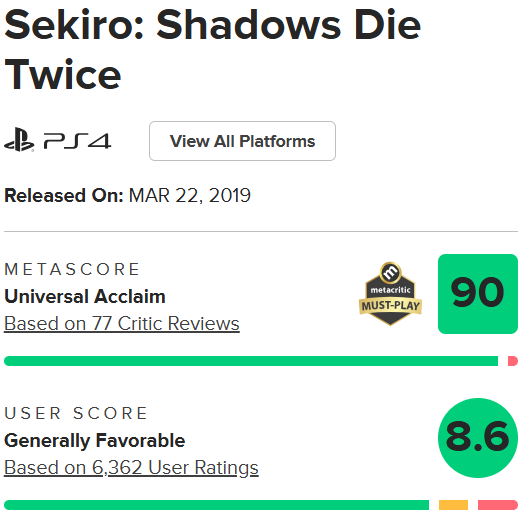Image resolution: width=527 pixels, height=519 pixels.
Task: Click the PS4 platform wordmark
Action: pos(77,141)
